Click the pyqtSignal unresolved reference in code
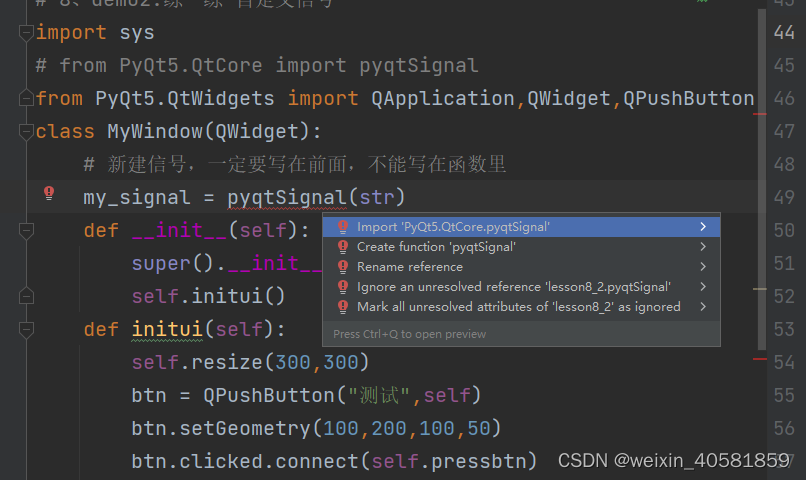806x480 pixels. click(x=286, y=198)
